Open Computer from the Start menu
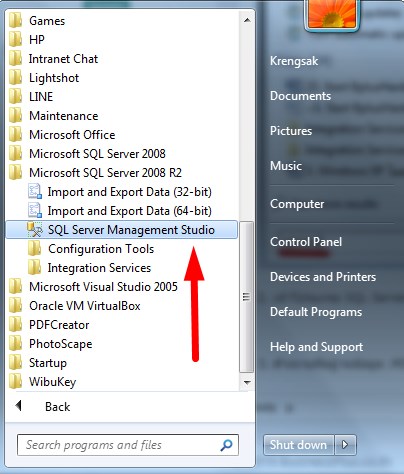 coord(297,204)
